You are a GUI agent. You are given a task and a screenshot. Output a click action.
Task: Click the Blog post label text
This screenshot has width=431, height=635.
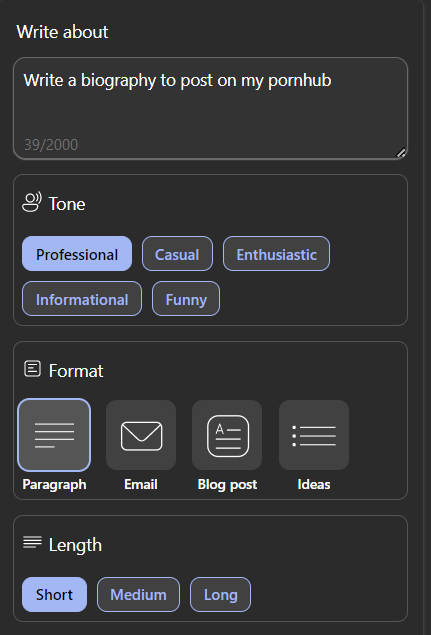pyautogui.click(x=227, y=484)
